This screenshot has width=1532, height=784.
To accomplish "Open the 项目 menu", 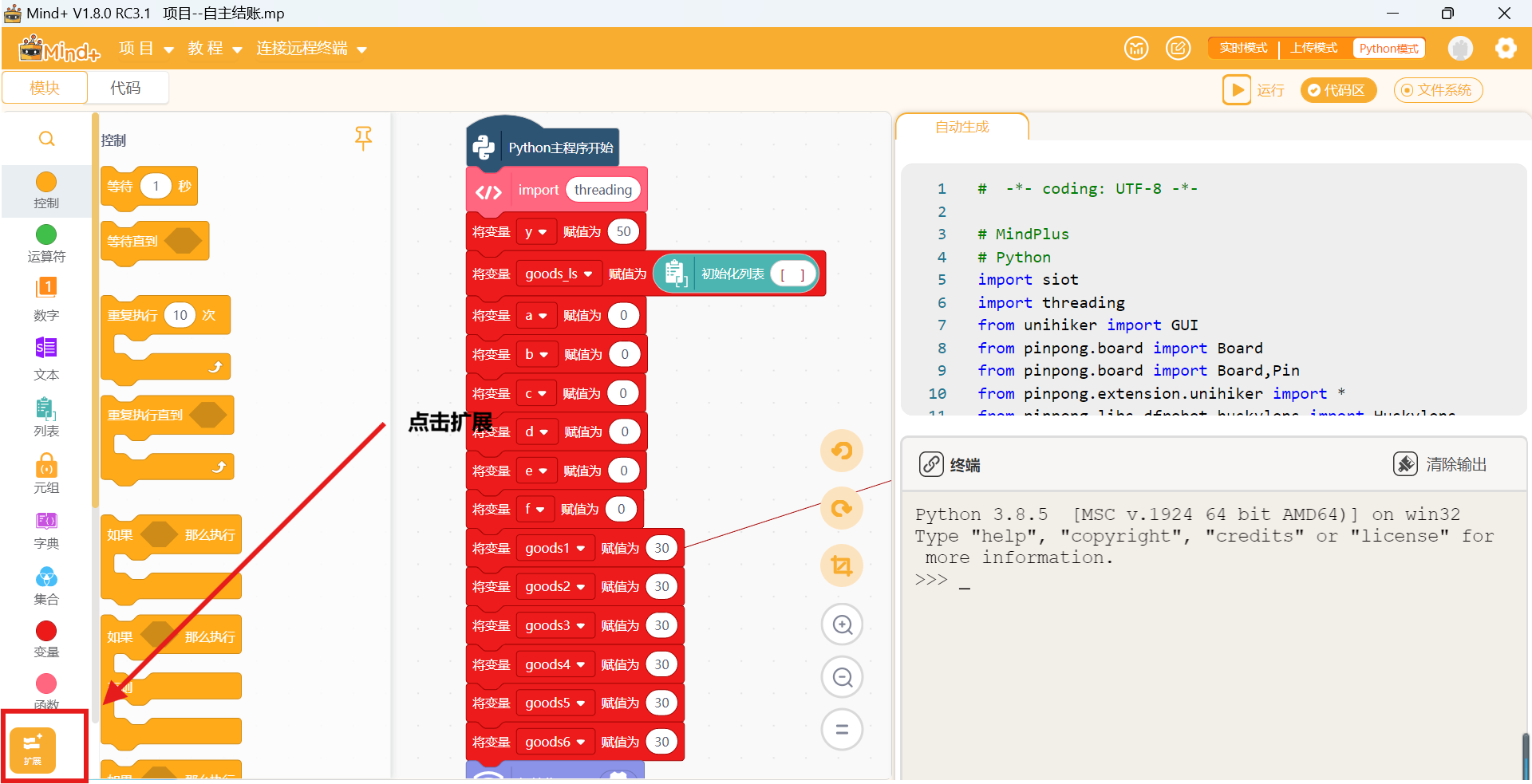I will [x=146, y=49].
